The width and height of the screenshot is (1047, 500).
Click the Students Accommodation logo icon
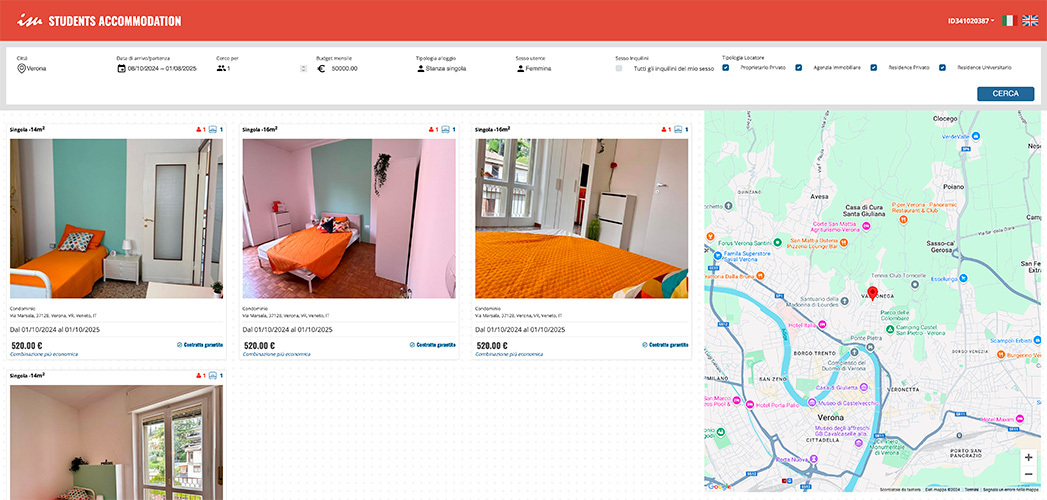(29, 21)
